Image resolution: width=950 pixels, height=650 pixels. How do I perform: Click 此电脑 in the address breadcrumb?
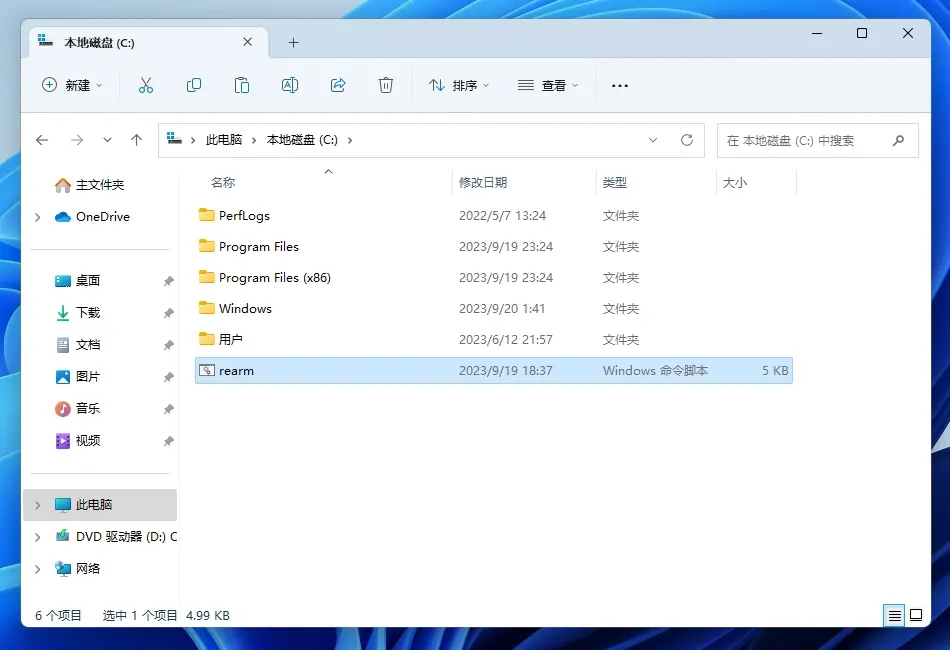[x=224, y=140]
